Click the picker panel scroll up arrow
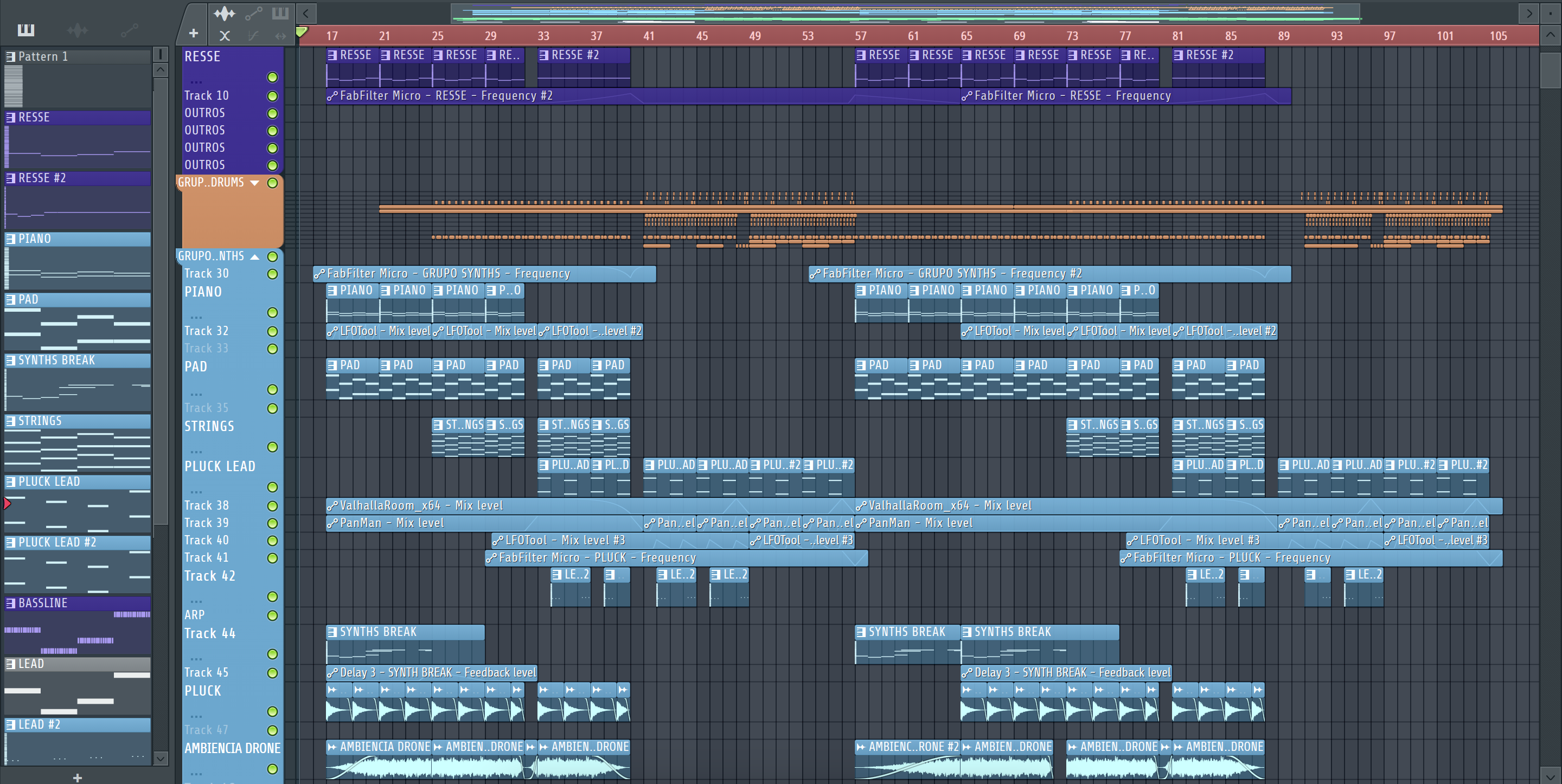This screenshot has height=784, width=1562. coord(160,69)
